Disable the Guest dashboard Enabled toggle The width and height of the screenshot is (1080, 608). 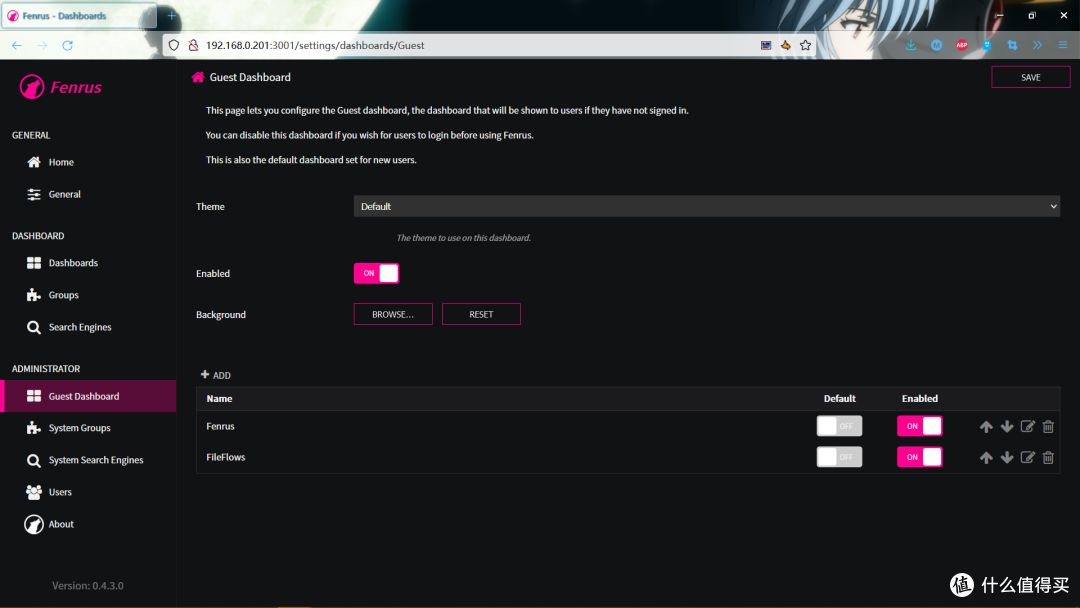(376, 273)
